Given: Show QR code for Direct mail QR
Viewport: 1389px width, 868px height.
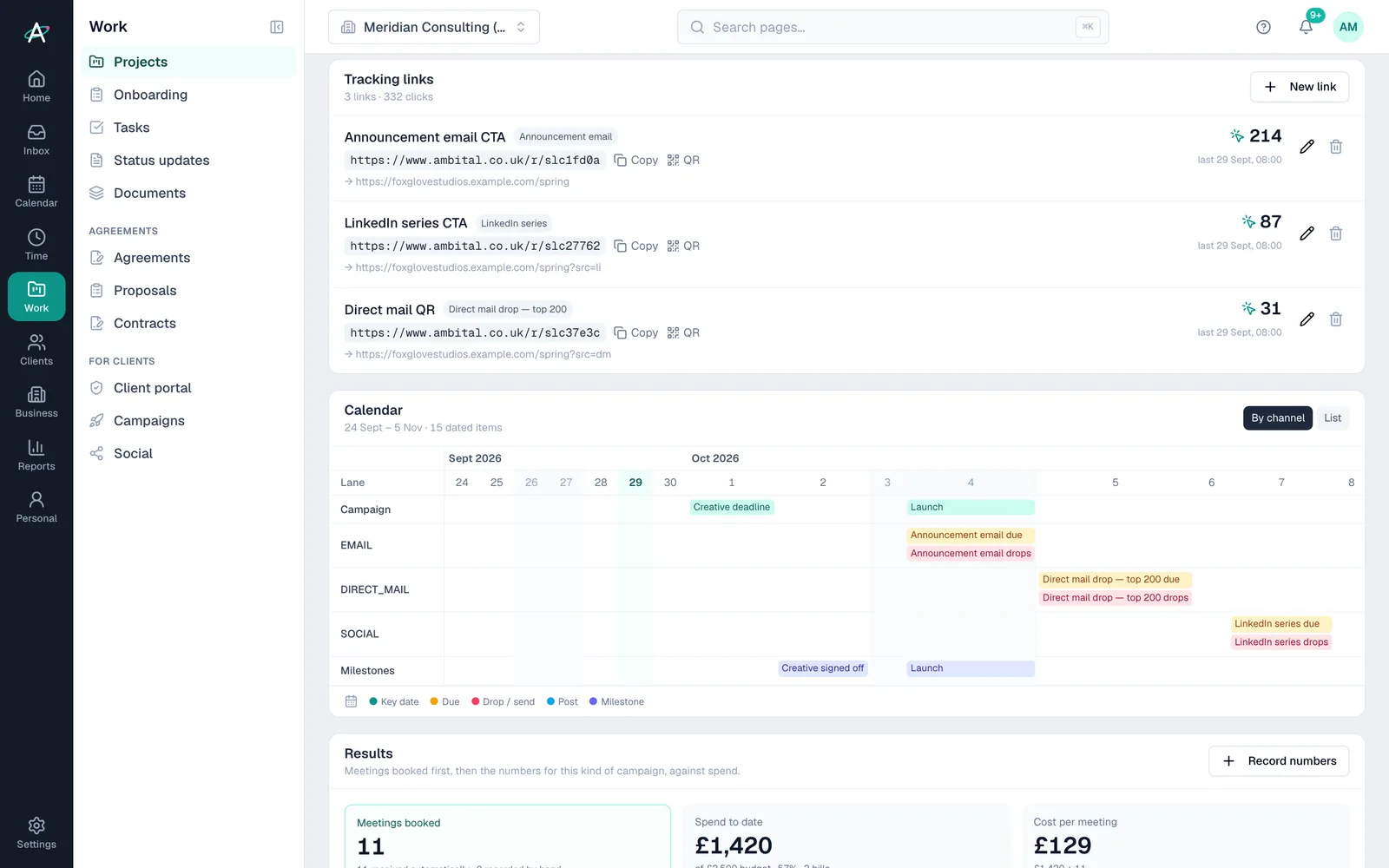Looking at the screenshot, I should [x=683, y=332].
